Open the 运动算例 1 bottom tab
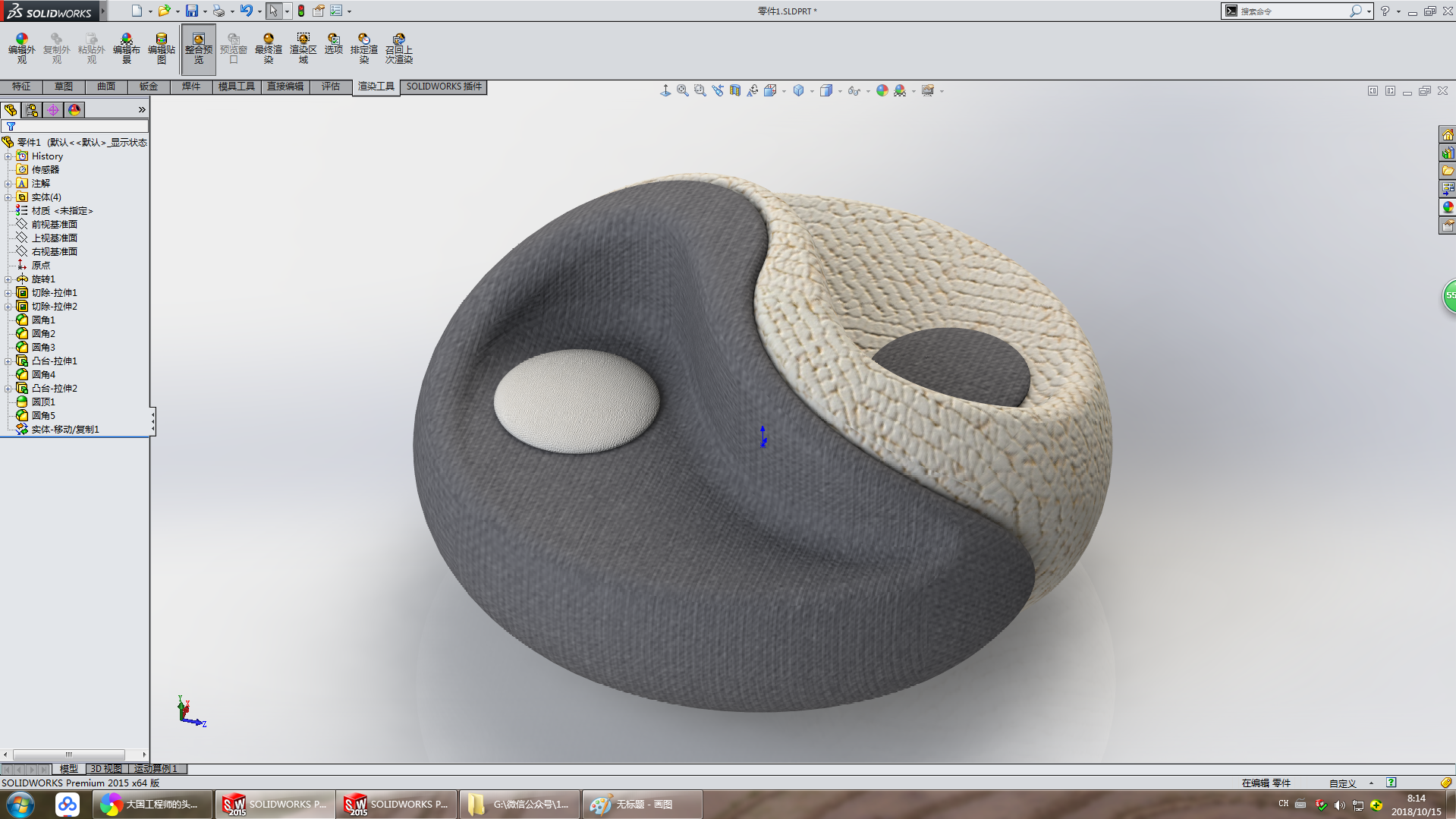 click(x=156, y=769)
